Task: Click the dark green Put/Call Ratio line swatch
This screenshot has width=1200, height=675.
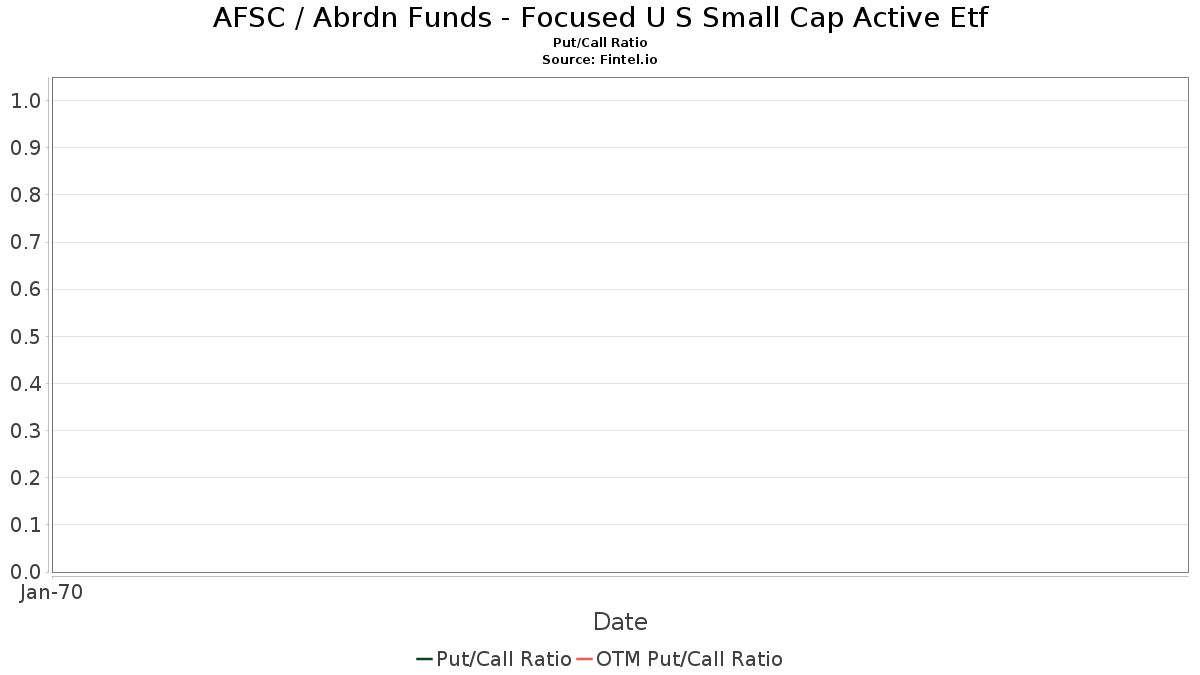Action: [x=424, y=659]
